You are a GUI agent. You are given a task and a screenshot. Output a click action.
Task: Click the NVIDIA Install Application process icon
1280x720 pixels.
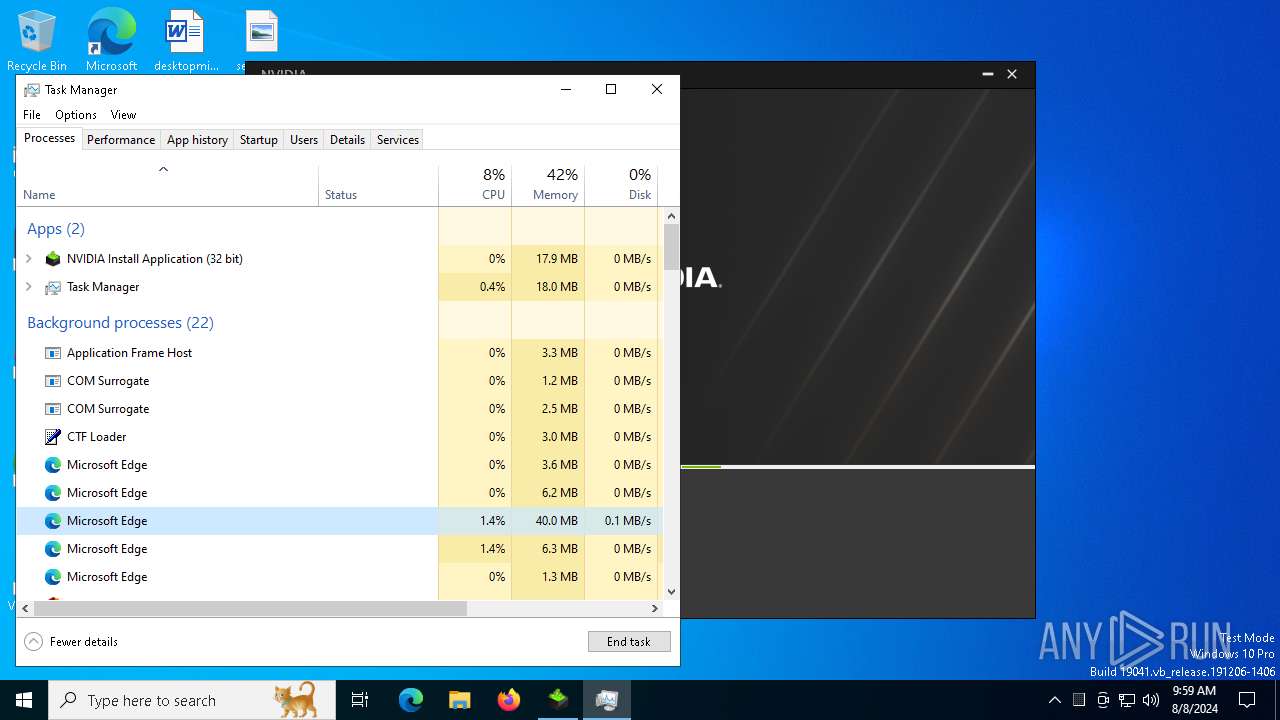click(x=53, y=259)
